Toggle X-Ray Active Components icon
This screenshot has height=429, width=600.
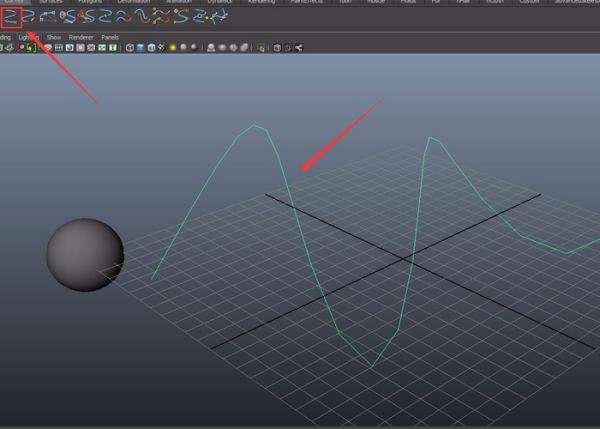288,48
